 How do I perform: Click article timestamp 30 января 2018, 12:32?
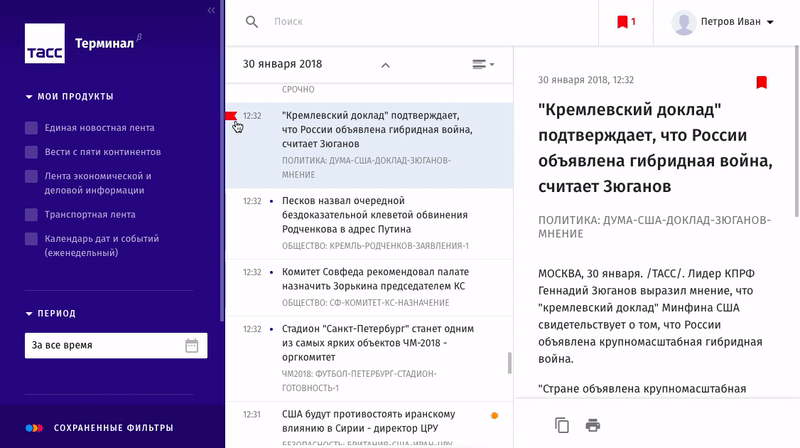coord(586,80)
